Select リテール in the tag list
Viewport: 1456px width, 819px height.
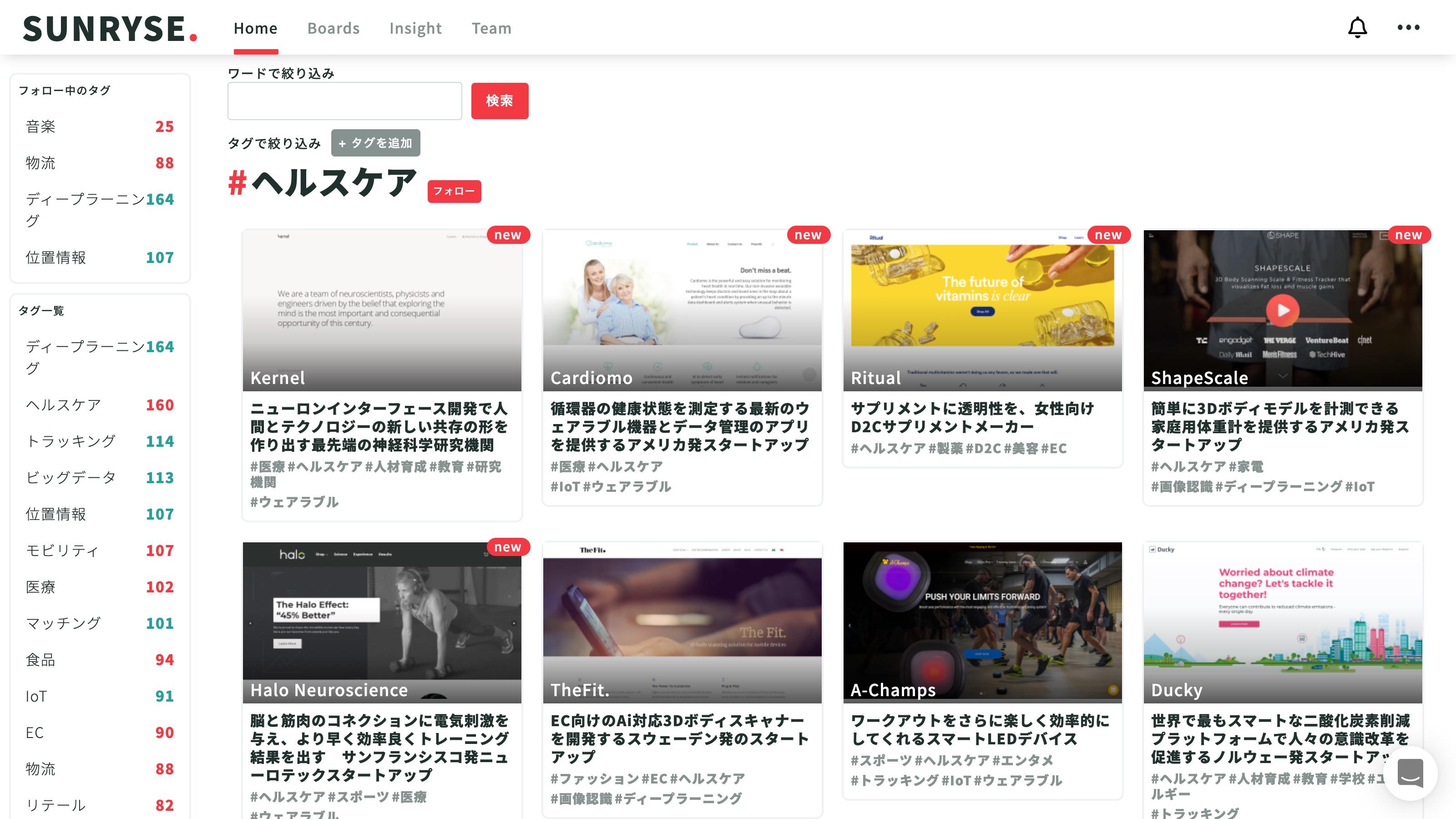click(100, 805)
